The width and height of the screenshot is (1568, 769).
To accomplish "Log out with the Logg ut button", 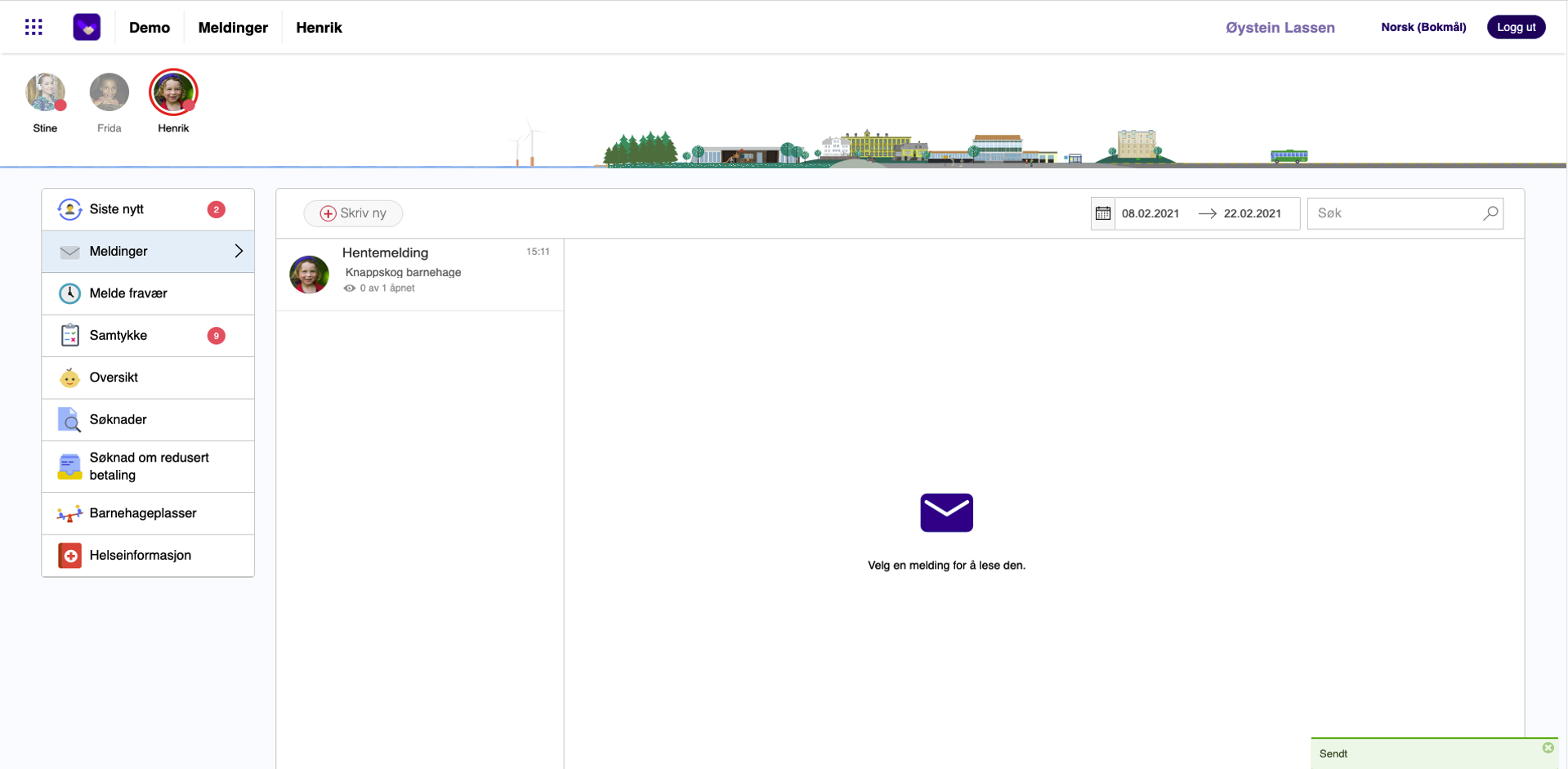I will pyautogui.click(x=1516, y=27).
